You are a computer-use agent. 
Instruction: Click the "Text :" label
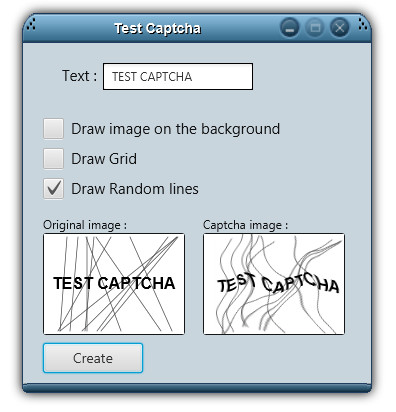click(x=80, y=76)
